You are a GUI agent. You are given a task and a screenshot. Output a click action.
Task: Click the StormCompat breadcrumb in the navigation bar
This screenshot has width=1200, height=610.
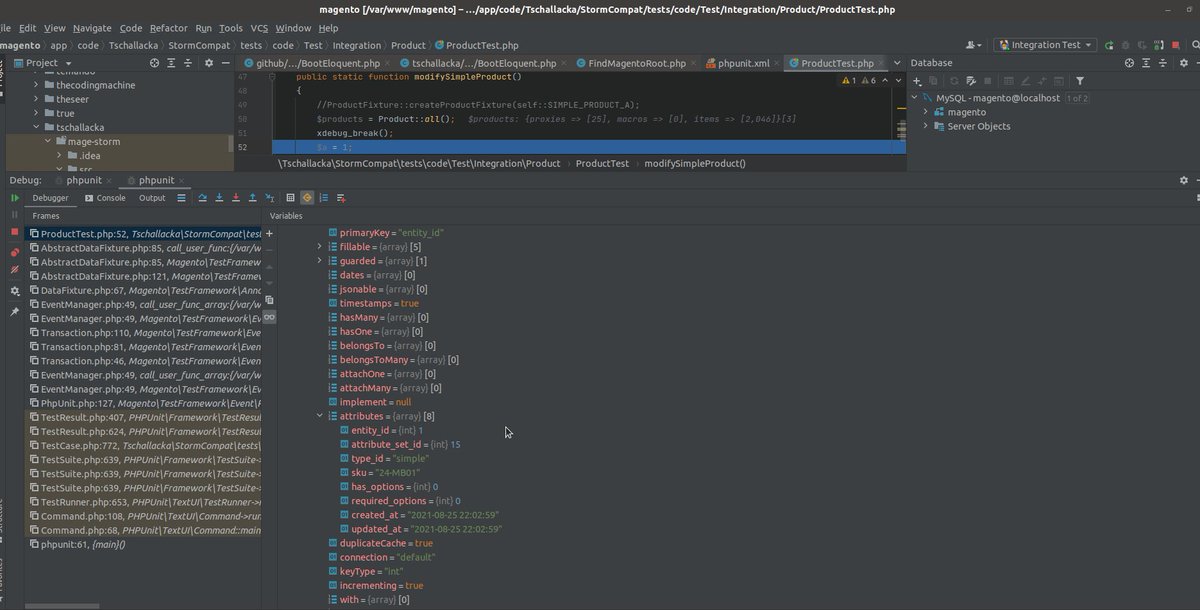(x=199, y=45)
